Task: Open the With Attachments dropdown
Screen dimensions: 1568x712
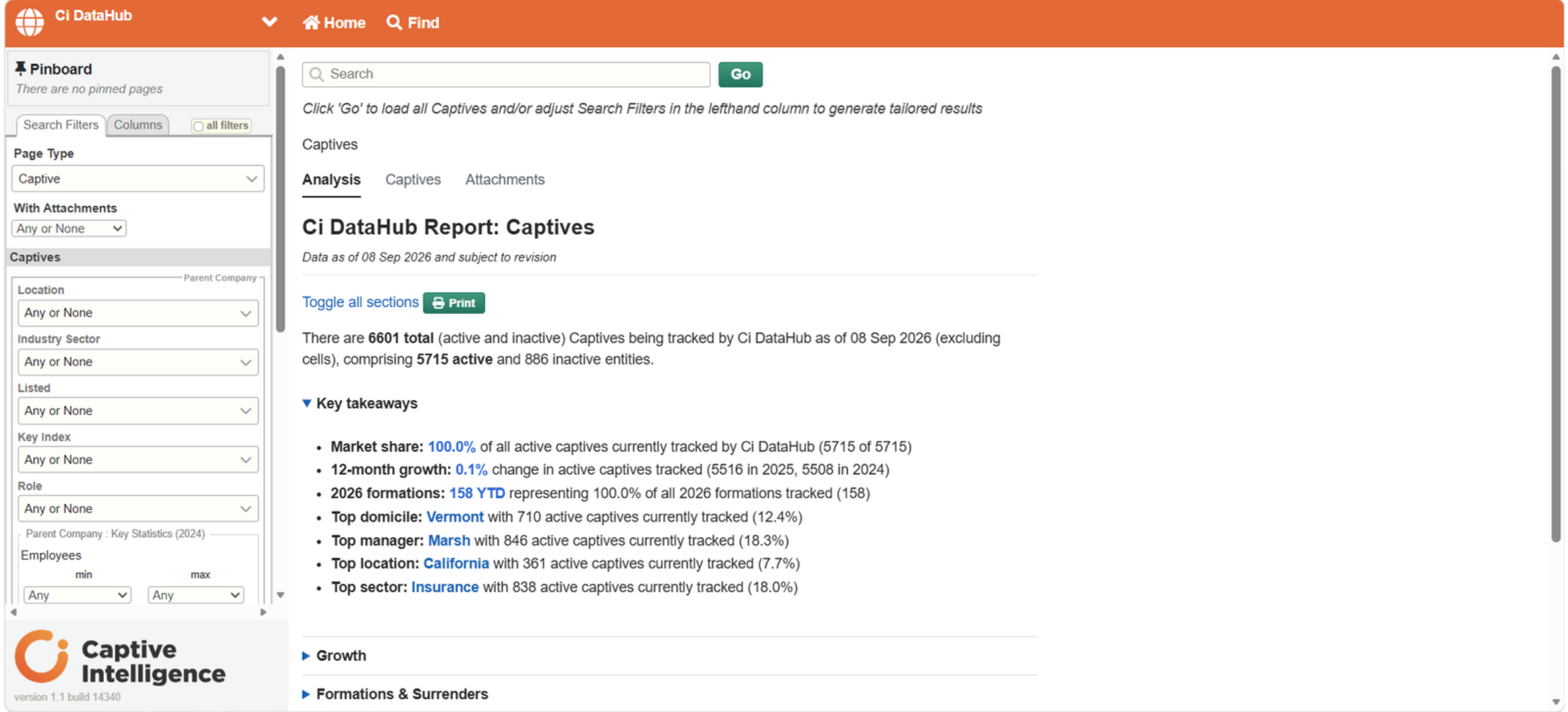Action: pyautogui.click(x=69, y=228)
